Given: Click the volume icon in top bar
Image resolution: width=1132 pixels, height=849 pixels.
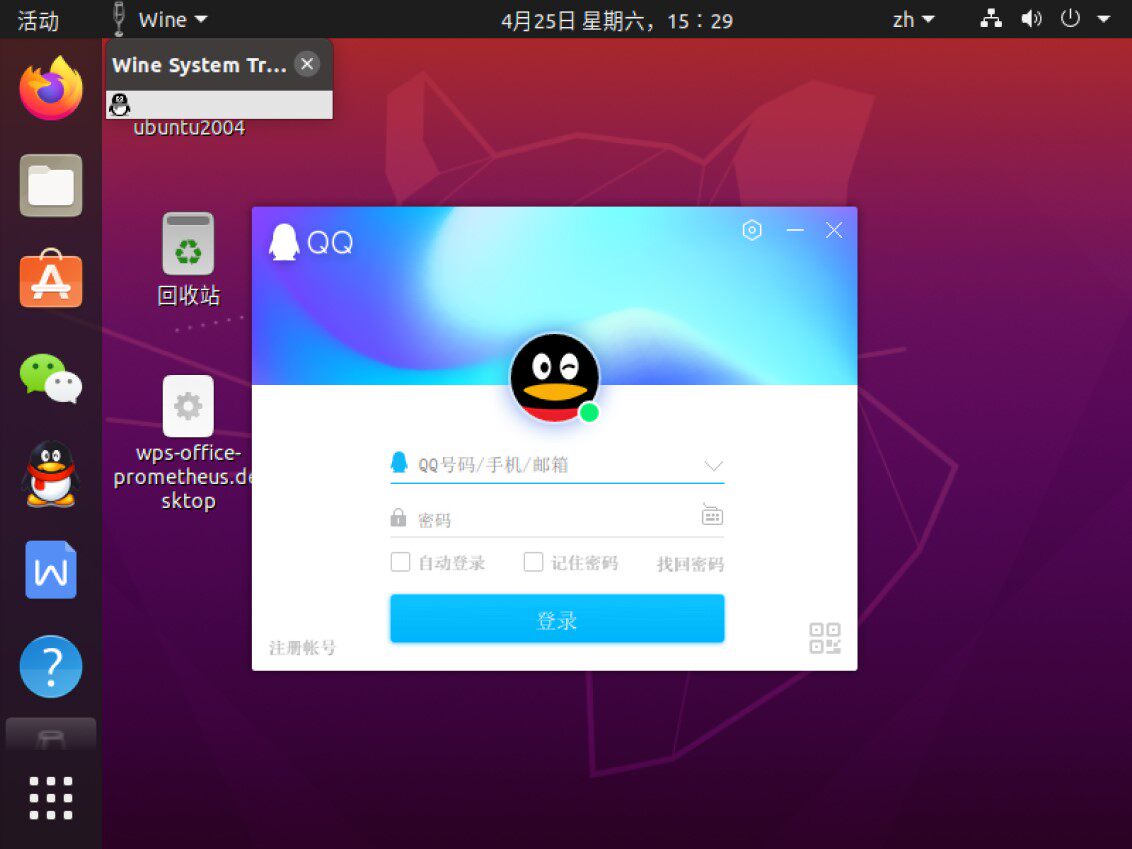Looking at the screenshot, I should (1031, 19).
